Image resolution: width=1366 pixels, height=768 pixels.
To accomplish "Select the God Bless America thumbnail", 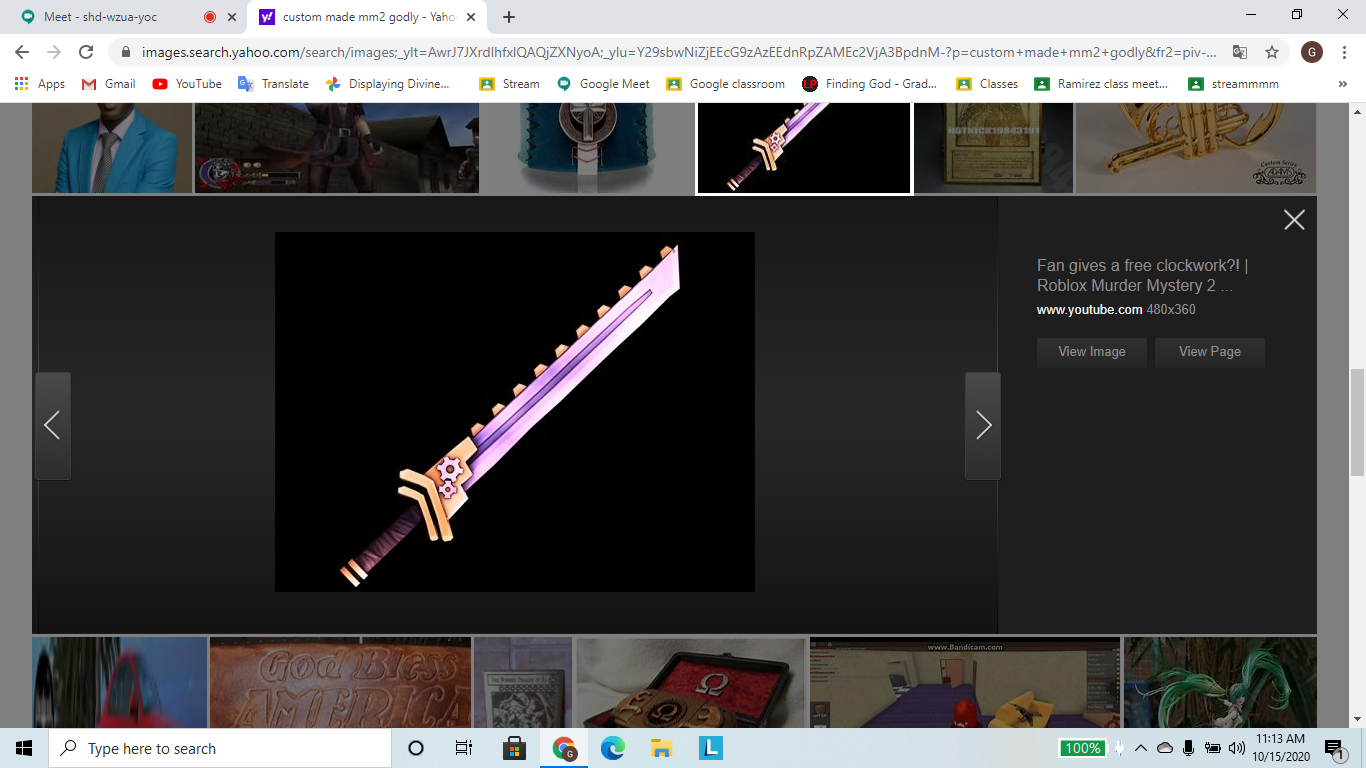I will click(x=340, y=682).
